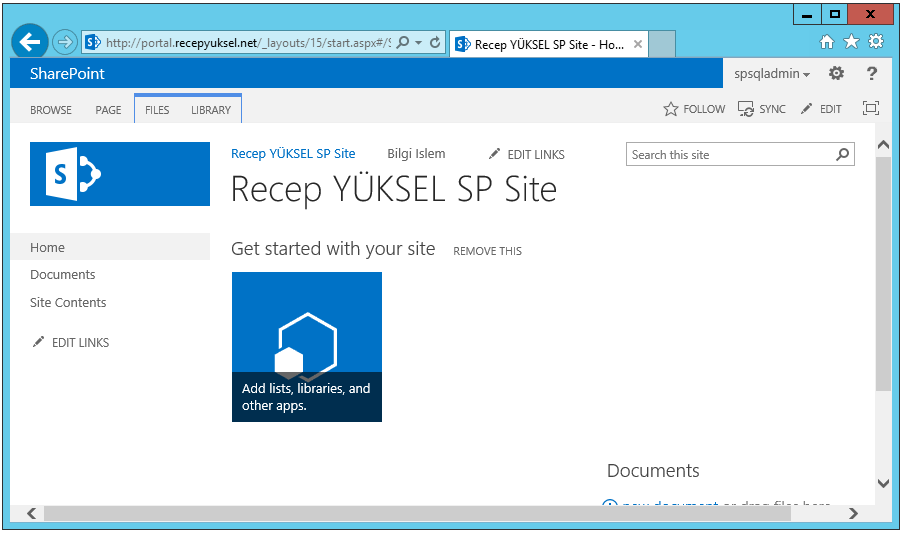Switch to the BROWSE ribbon tab
The image size is (903, 533).
pos(51,110)
